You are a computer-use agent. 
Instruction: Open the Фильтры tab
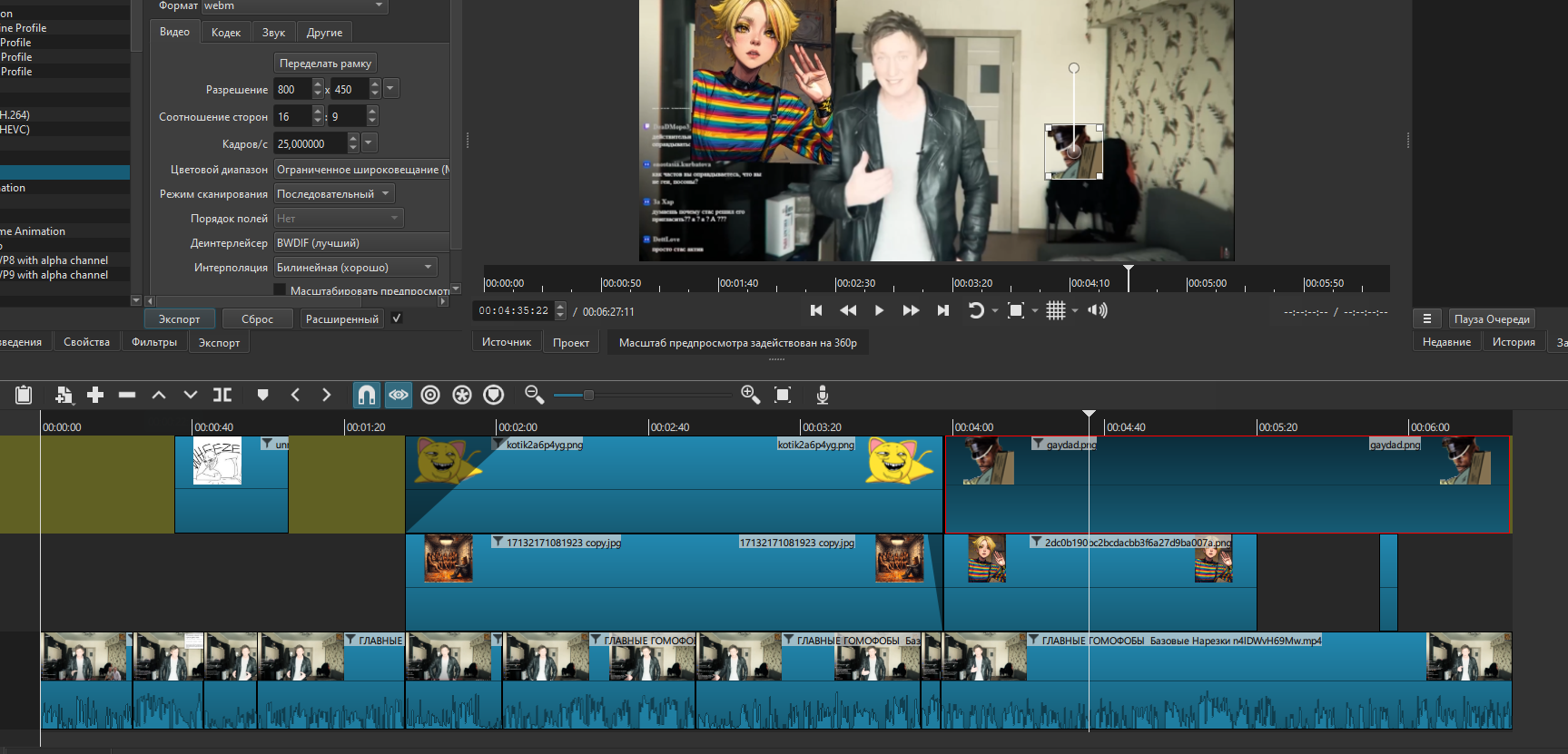[154, 342]
